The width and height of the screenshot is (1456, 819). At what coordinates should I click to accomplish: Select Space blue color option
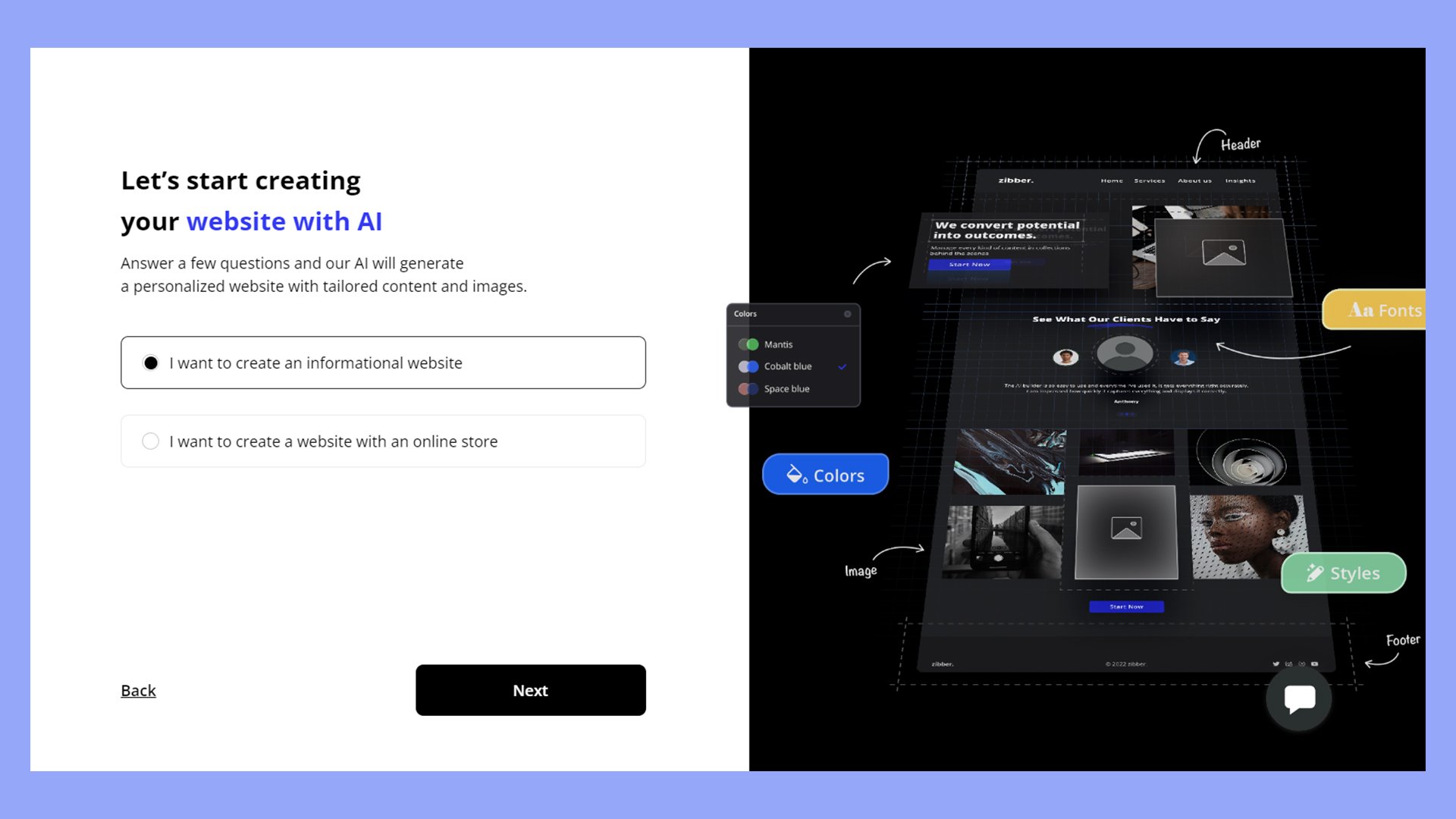pyautogui.click(x=787, y=388)
